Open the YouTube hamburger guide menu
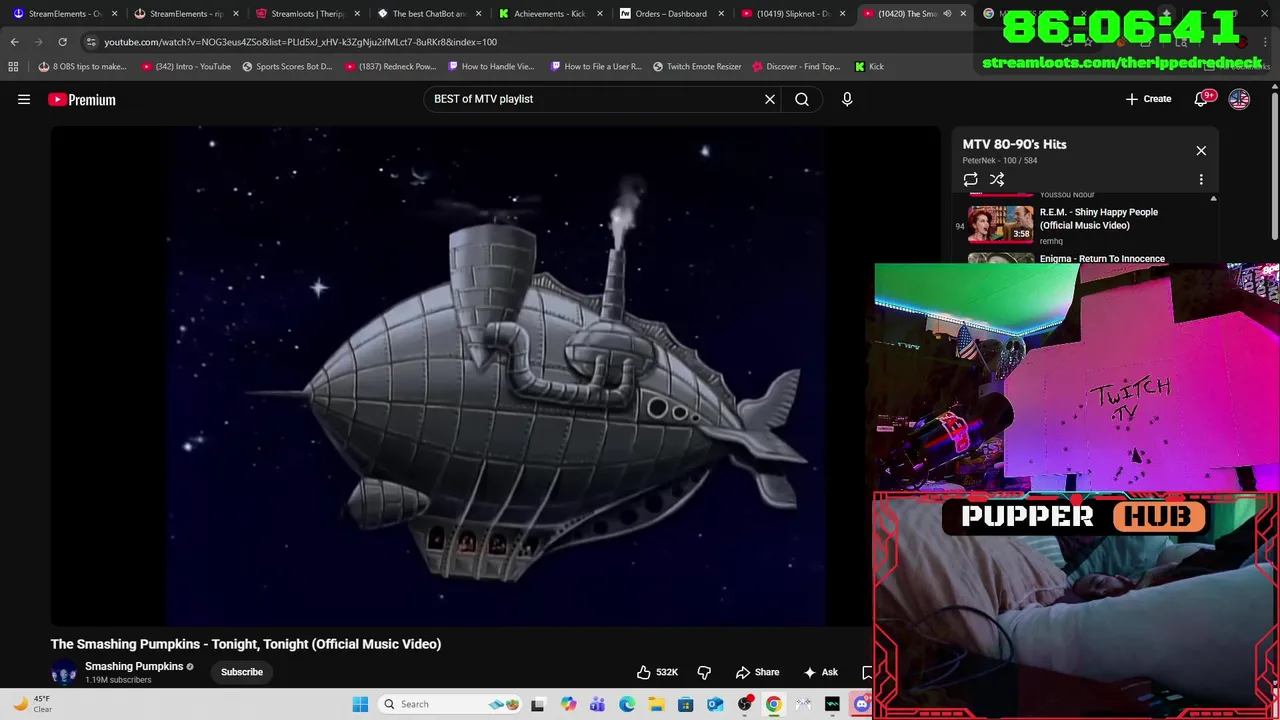 click(x=24, y=99)
